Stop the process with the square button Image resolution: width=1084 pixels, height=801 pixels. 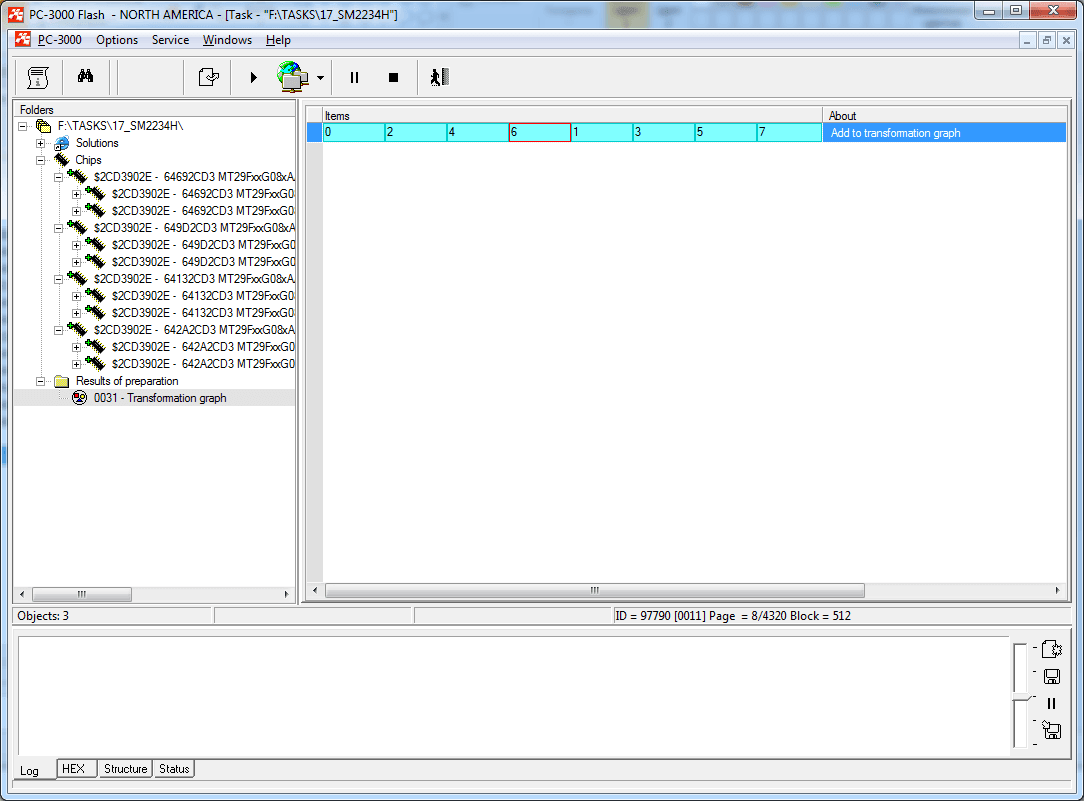pos(393,77)
